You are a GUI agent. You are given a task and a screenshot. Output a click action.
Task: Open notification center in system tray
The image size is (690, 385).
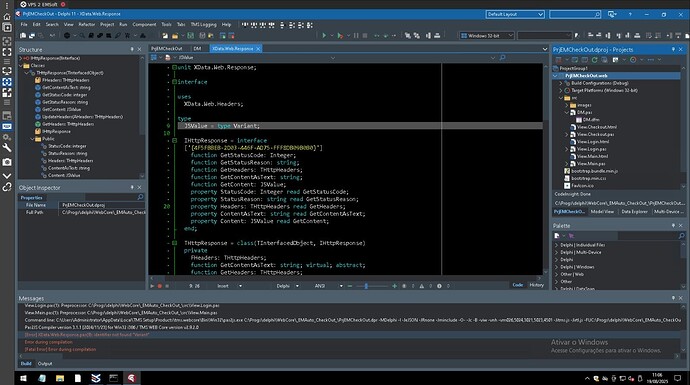click(x=678, y=378)
